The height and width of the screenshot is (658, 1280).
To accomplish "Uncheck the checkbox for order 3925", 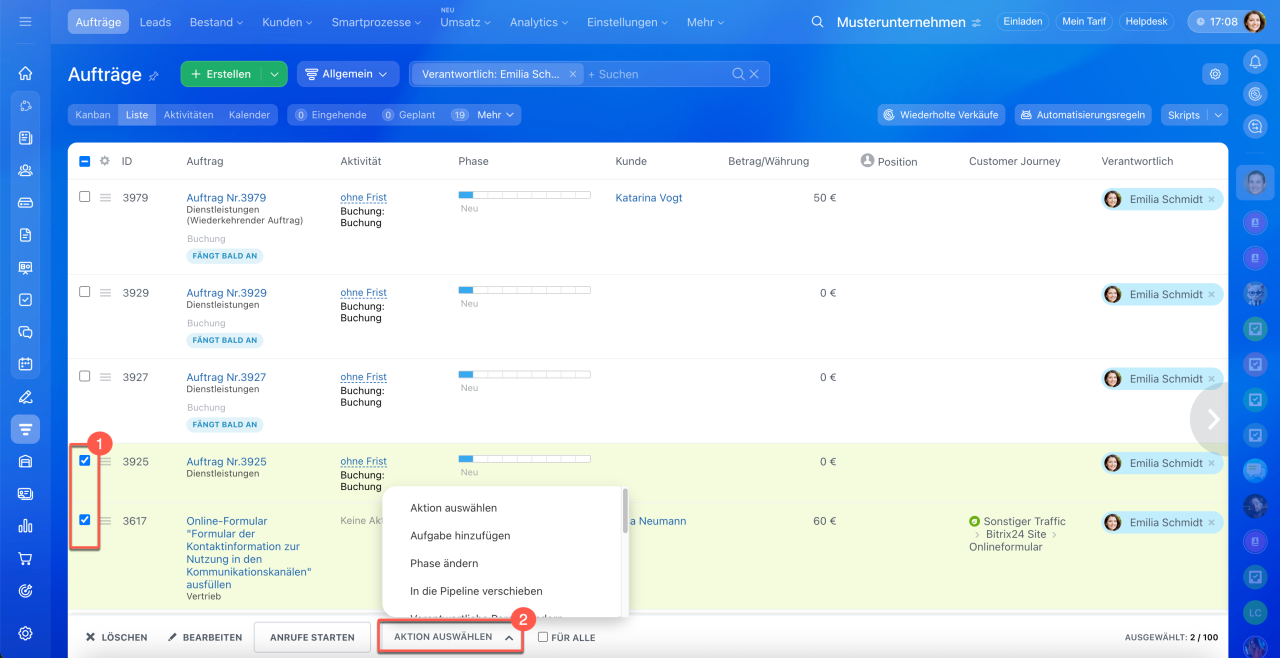I will tap(85, 461).
